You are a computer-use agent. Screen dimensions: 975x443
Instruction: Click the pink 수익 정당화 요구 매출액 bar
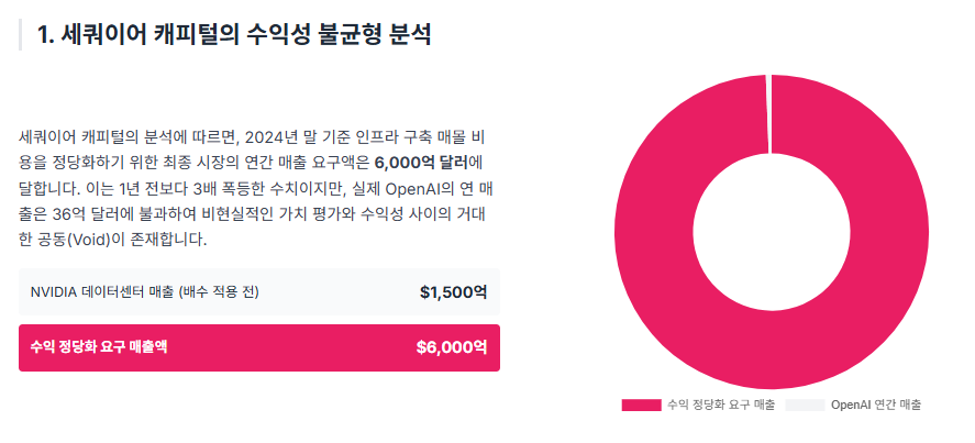pos(259,348)
